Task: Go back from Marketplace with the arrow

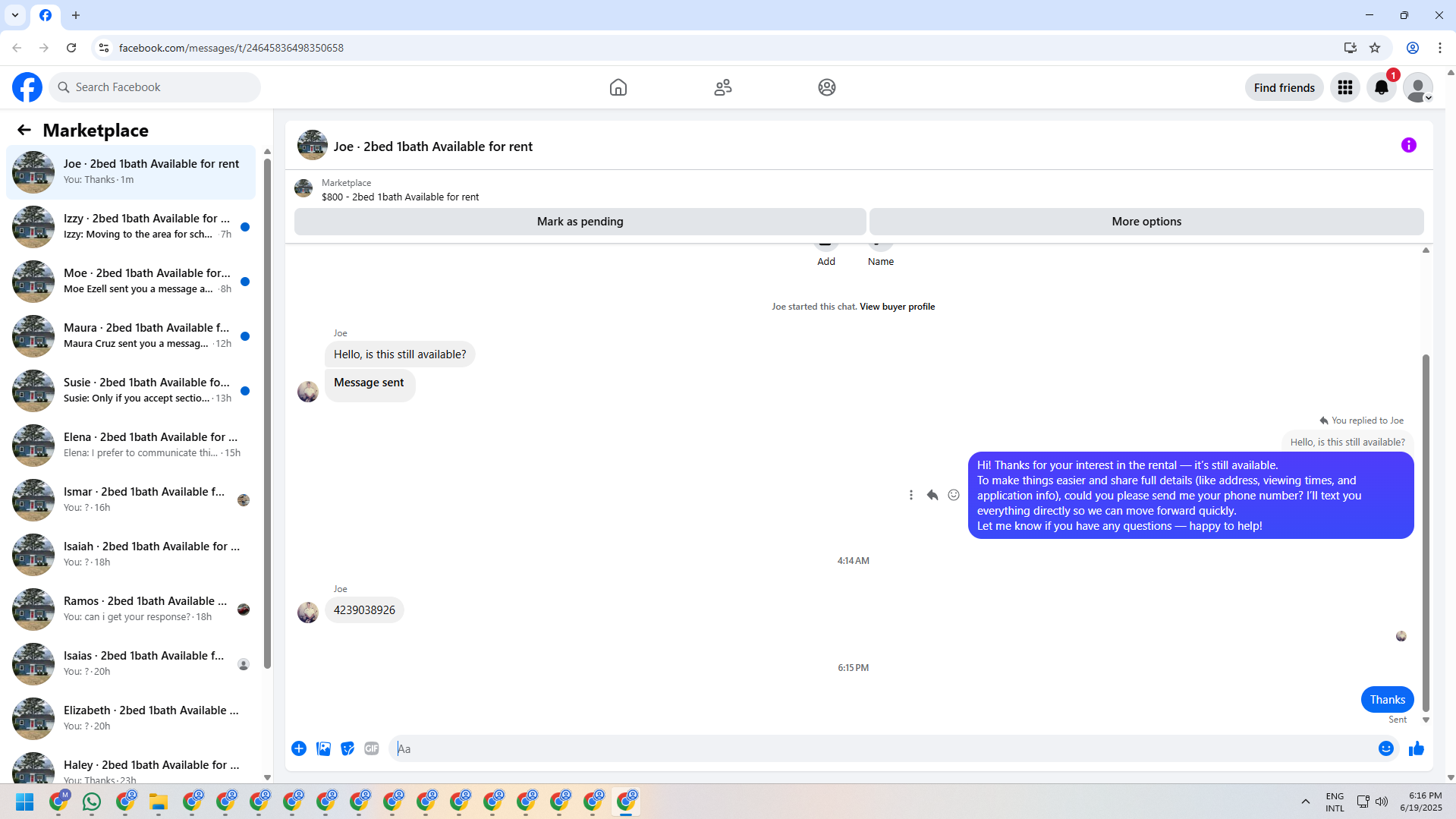Action: tap(24, 130)
